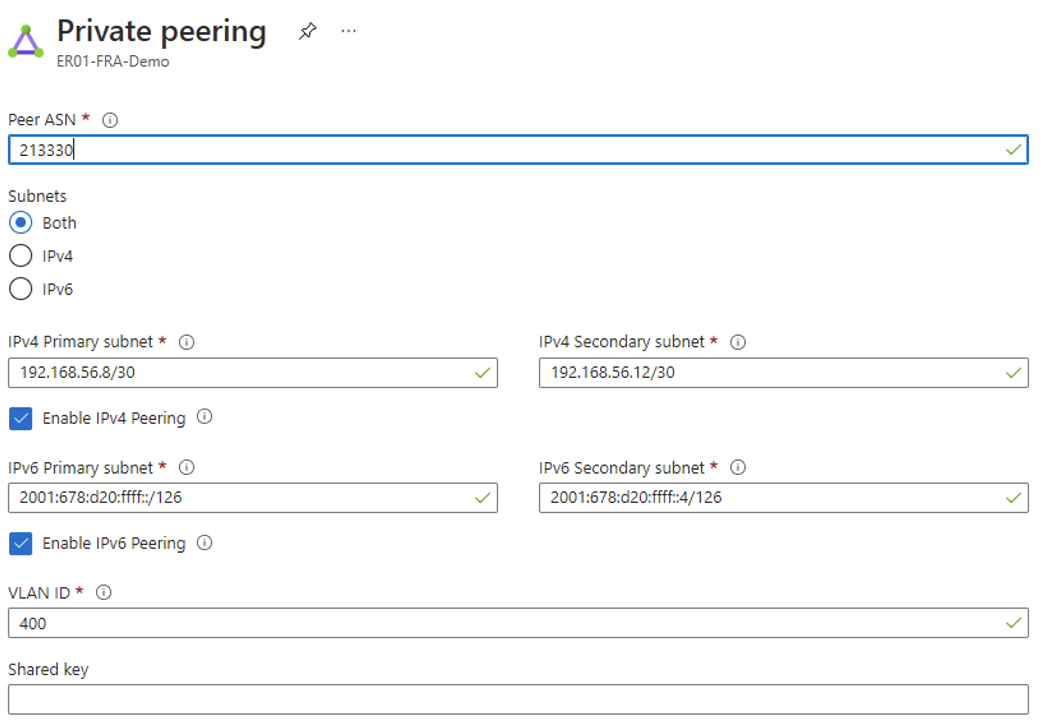Viewport: 1051px width, 727px height.
Task: Choose the Both subnets option
Action: click(20, 222)
